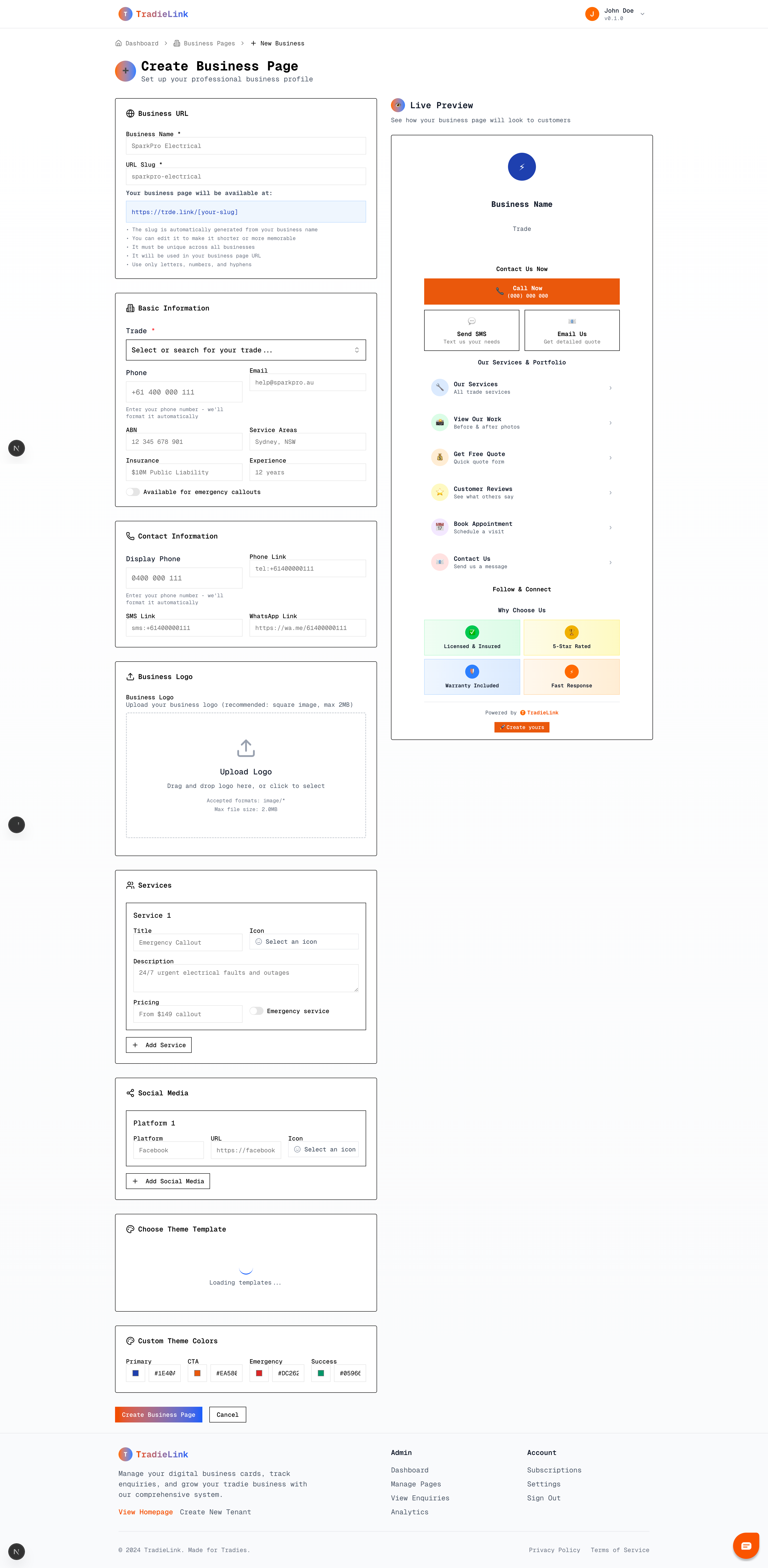Open the Success color swatch
This screenshot has height=1568, width=768.
point(321,1373)
